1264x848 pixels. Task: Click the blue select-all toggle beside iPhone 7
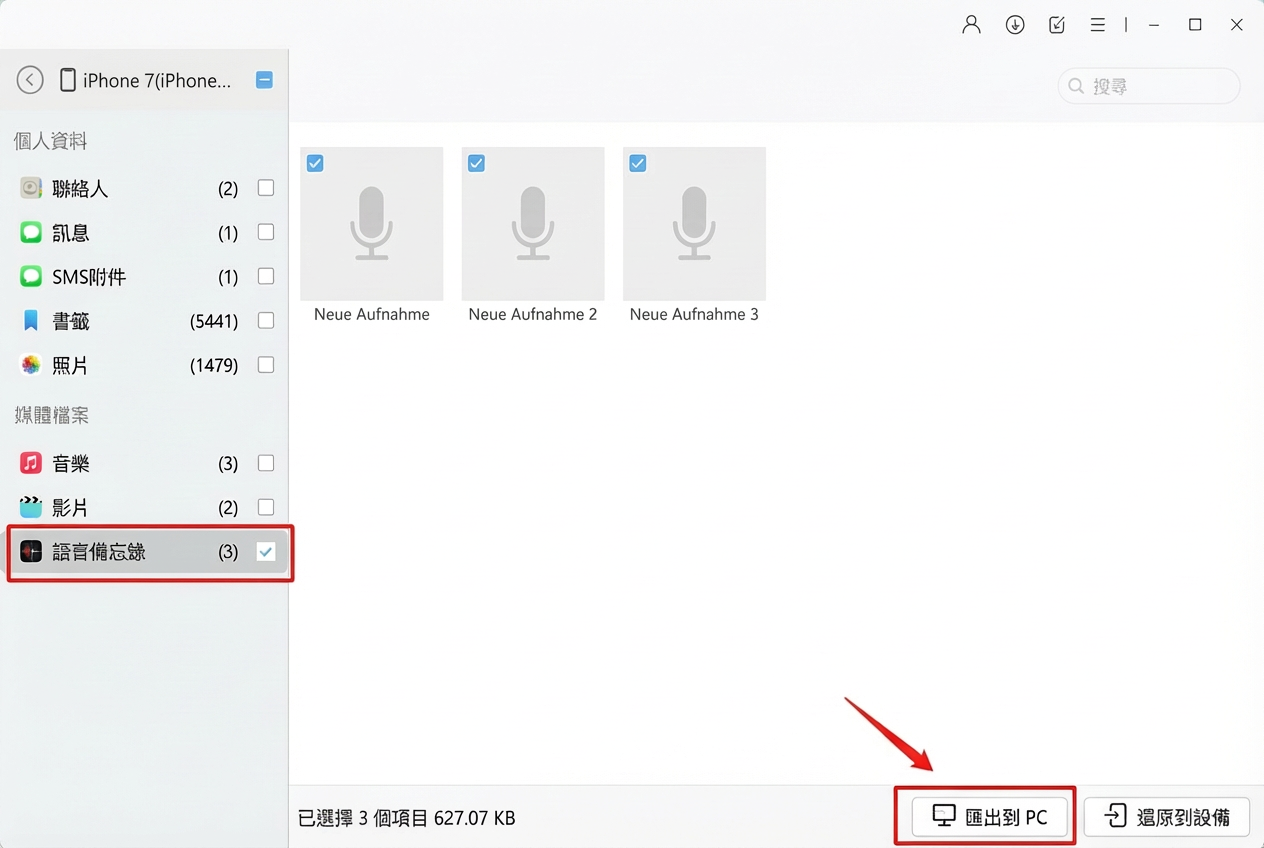pos(264,80)
